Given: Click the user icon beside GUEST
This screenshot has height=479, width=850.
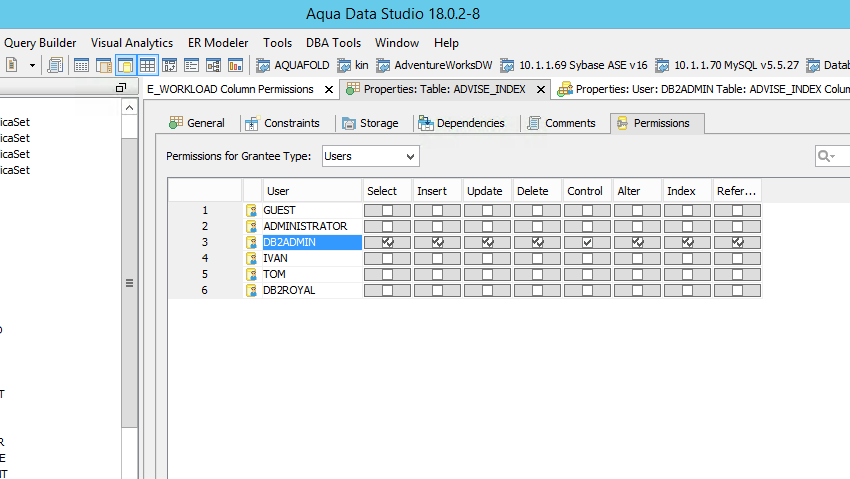Looking at the screenshot, I should pyautogui.click(x=251, y=210).
